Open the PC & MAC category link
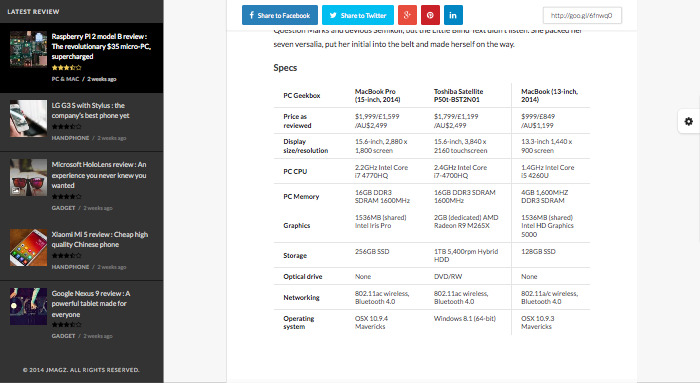 click(65, 79)
